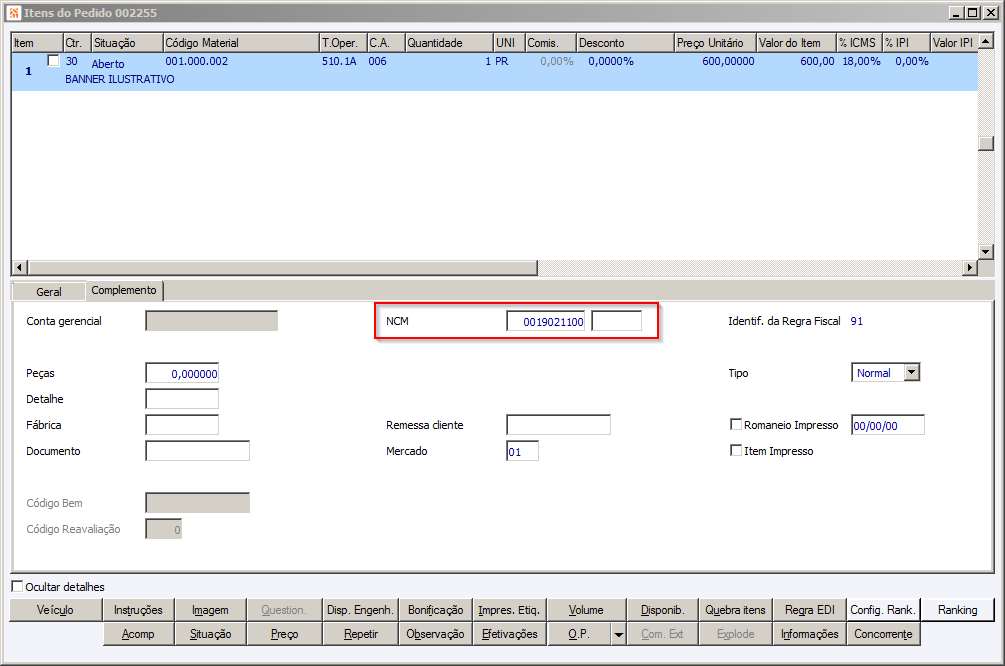Click the Peças input field
Screen dimensions: 1005x666
182,373
